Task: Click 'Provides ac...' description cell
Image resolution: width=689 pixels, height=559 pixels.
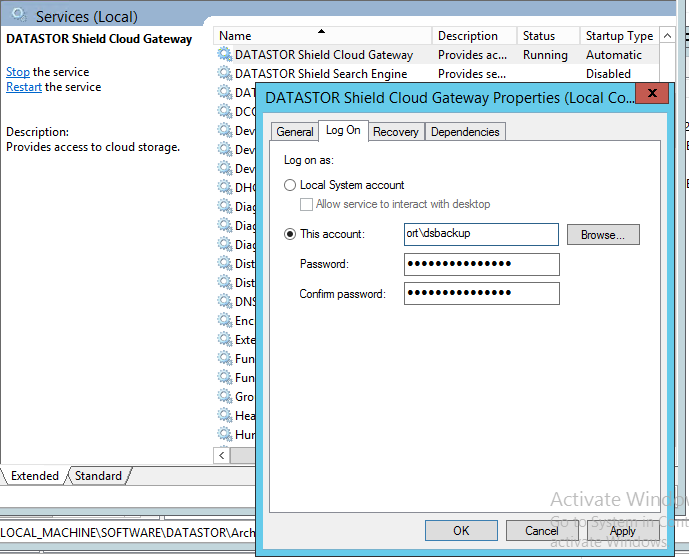Action: point(472,55)
